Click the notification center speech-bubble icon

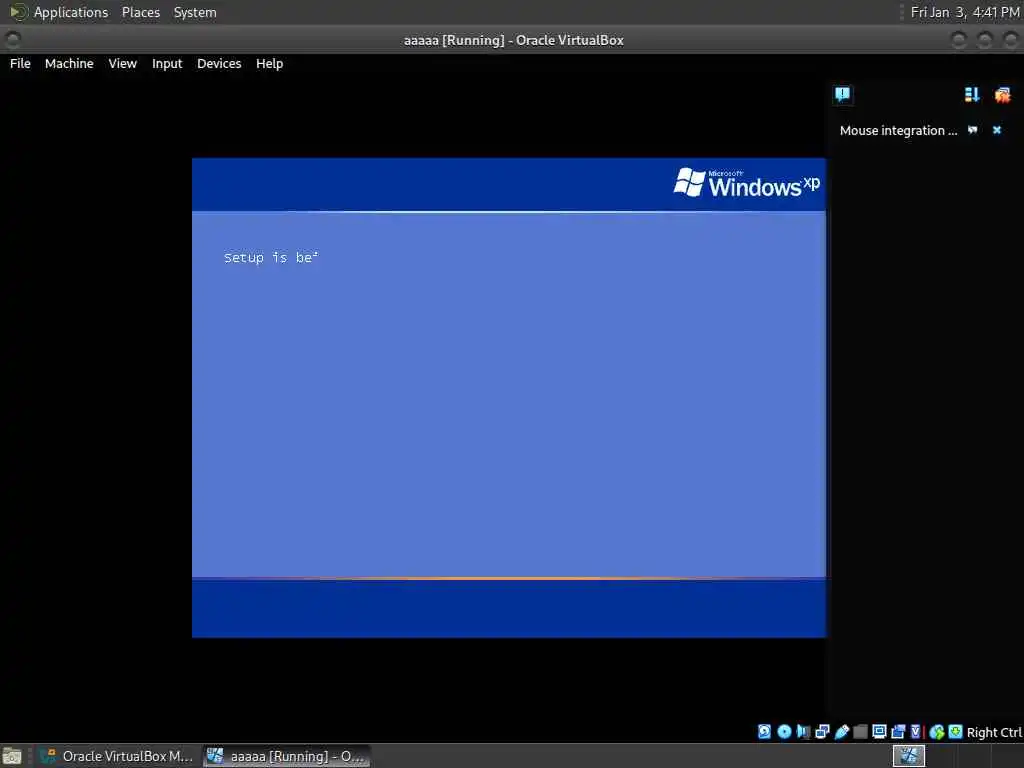click(842, 95)
